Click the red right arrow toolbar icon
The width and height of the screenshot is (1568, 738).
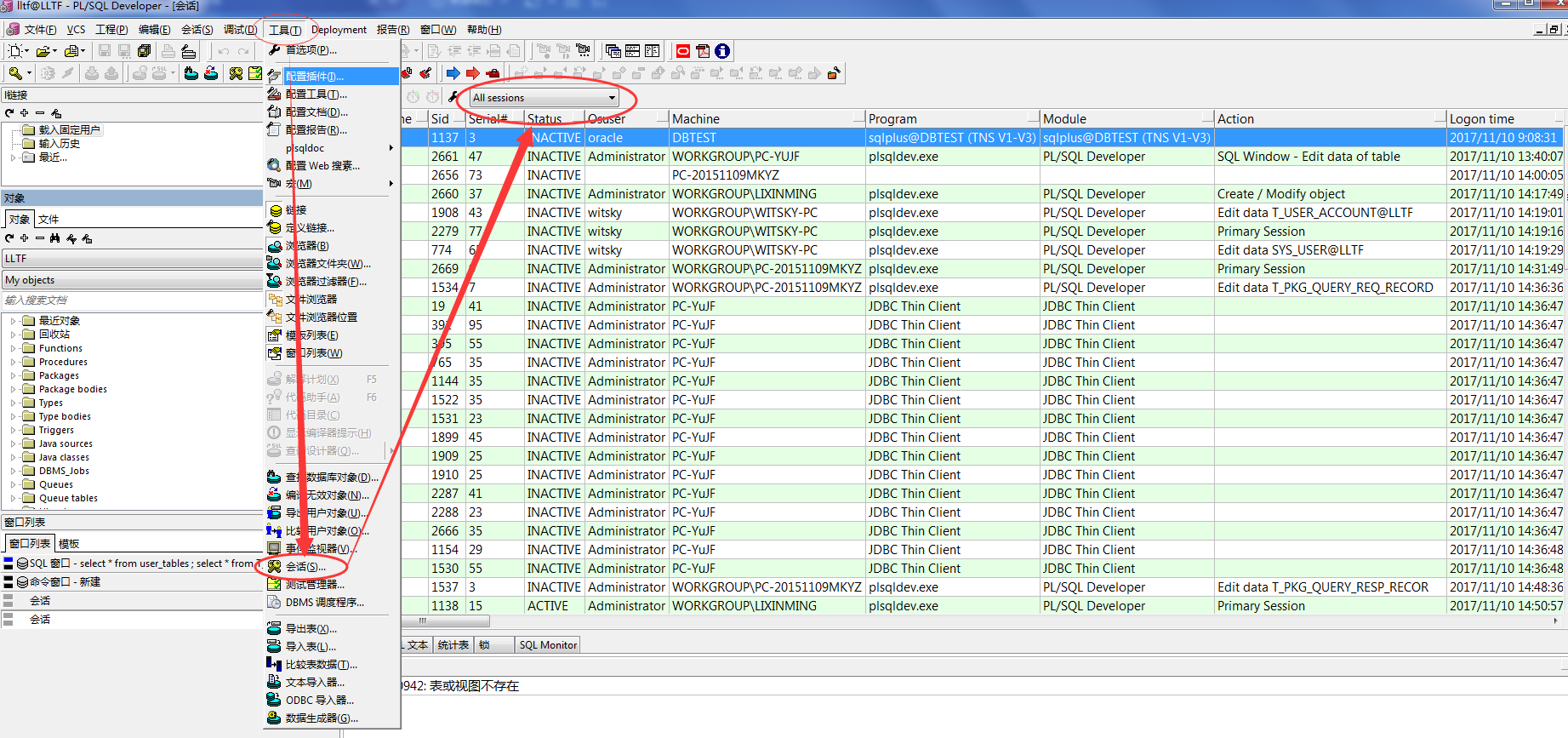click(x=472, y=73)
